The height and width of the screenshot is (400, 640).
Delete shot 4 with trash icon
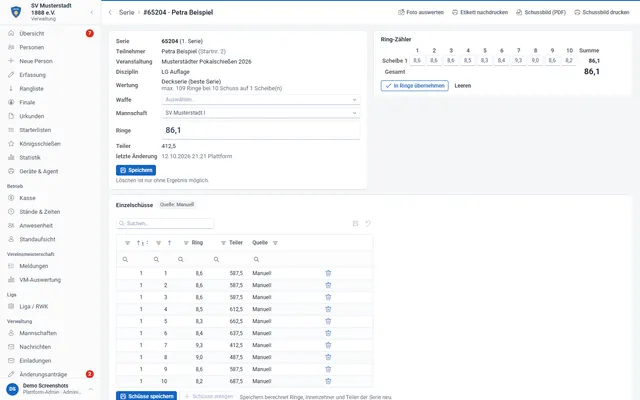(328, 309)
